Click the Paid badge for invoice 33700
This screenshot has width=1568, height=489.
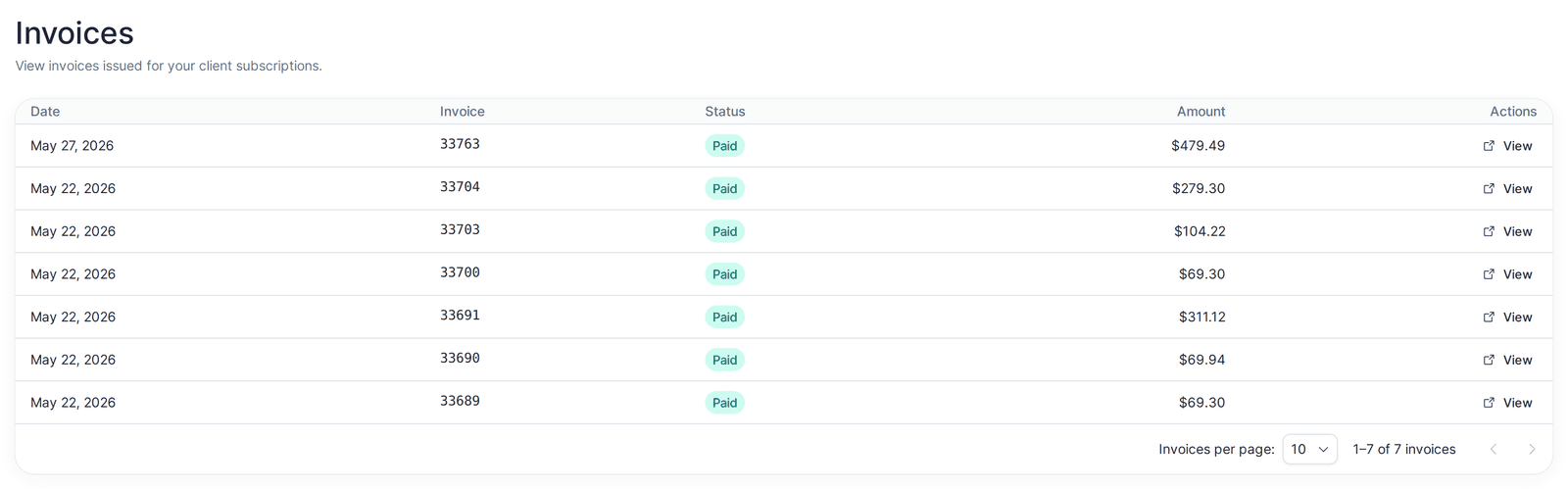click(725, 274)
